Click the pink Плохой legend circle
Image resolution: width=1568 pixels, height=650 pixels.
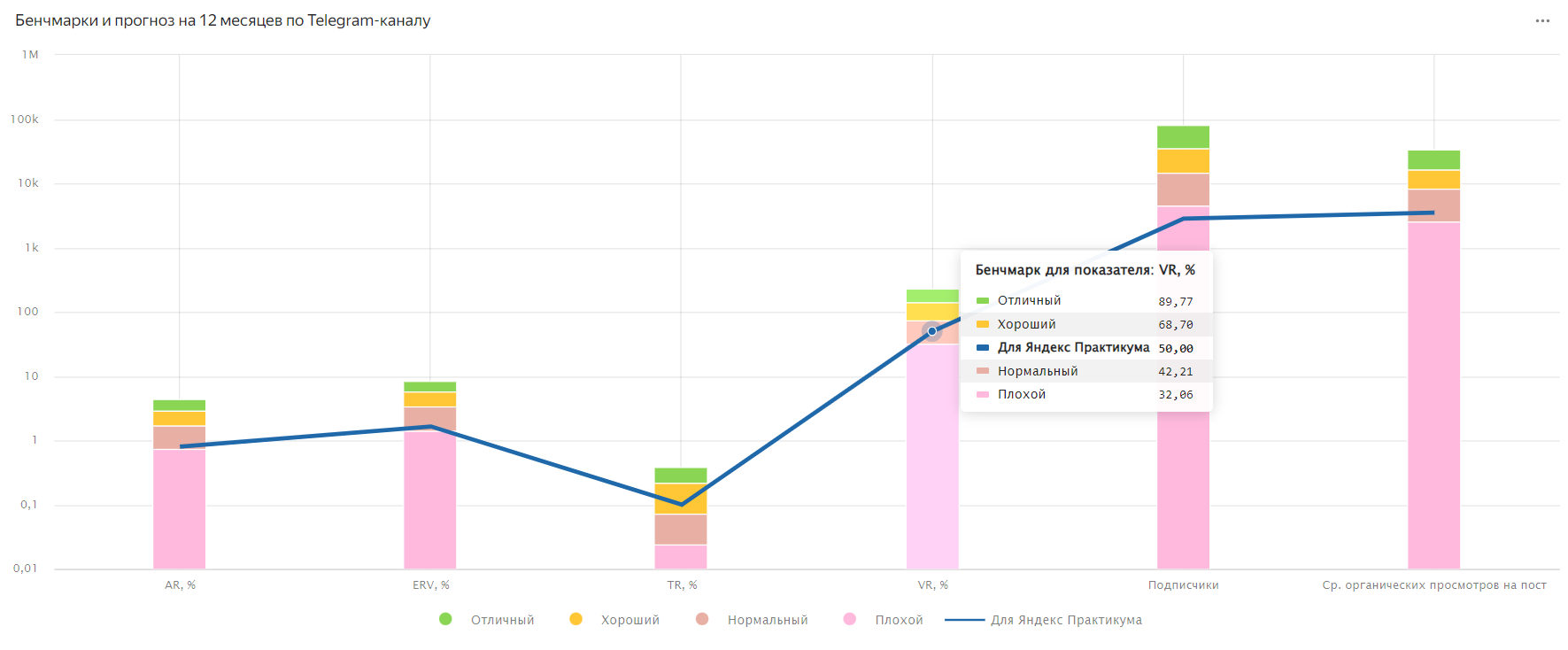(849, 619)
